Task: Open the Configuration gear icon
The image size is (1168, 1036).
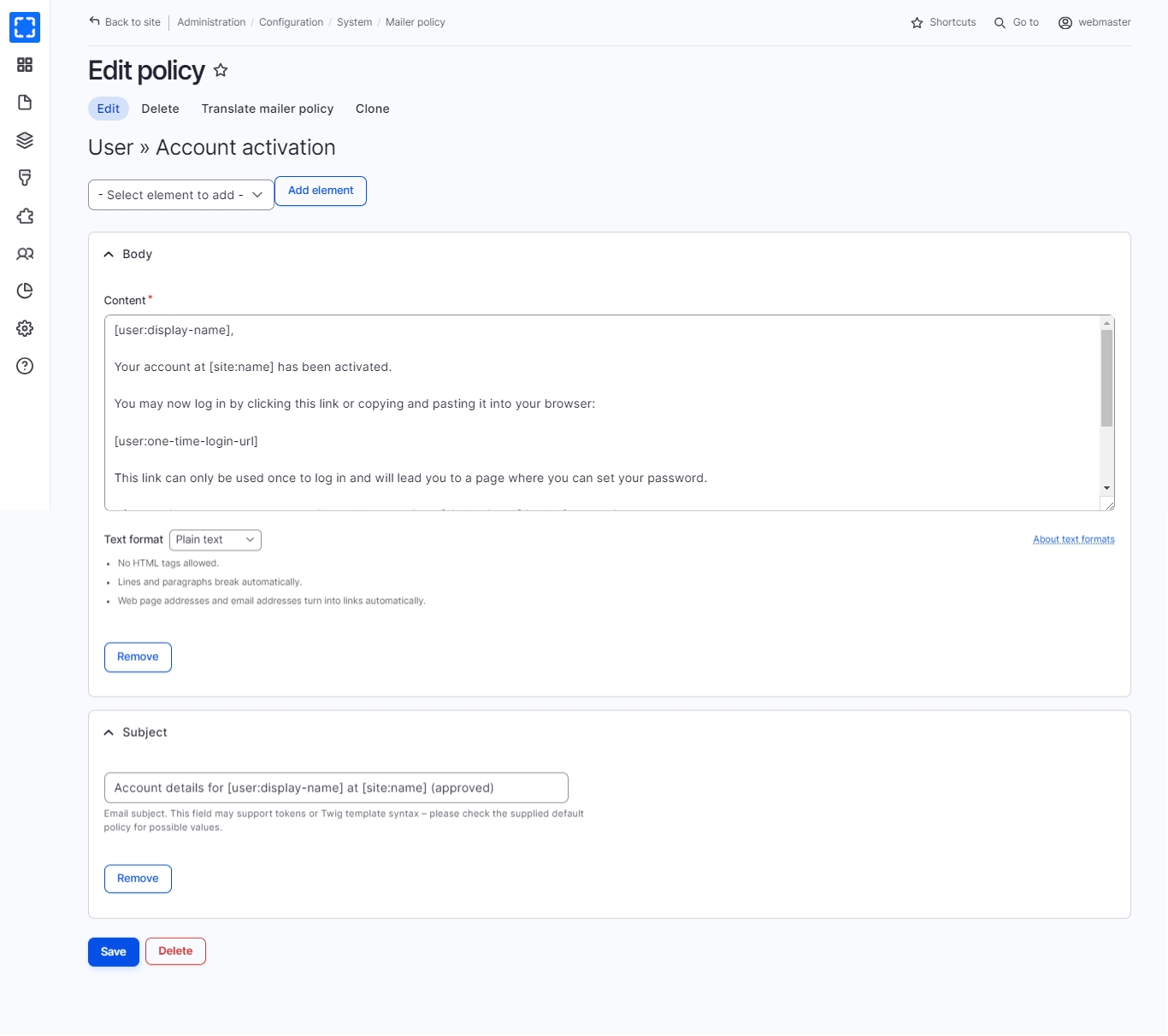Action: [x=25, y=329]
